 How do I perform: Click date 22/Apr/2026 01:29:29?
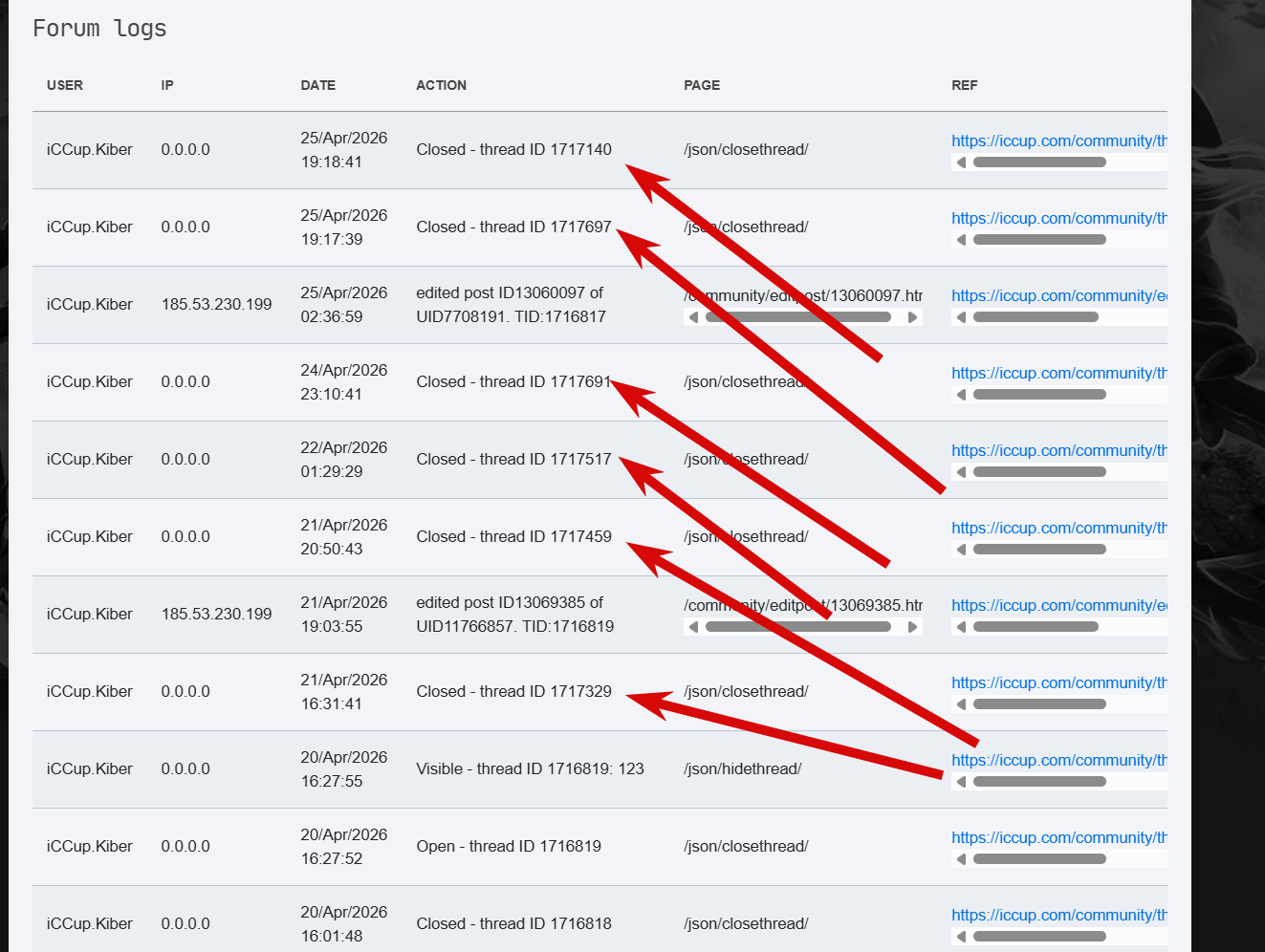pyautogui.click(x=344, y=460)
